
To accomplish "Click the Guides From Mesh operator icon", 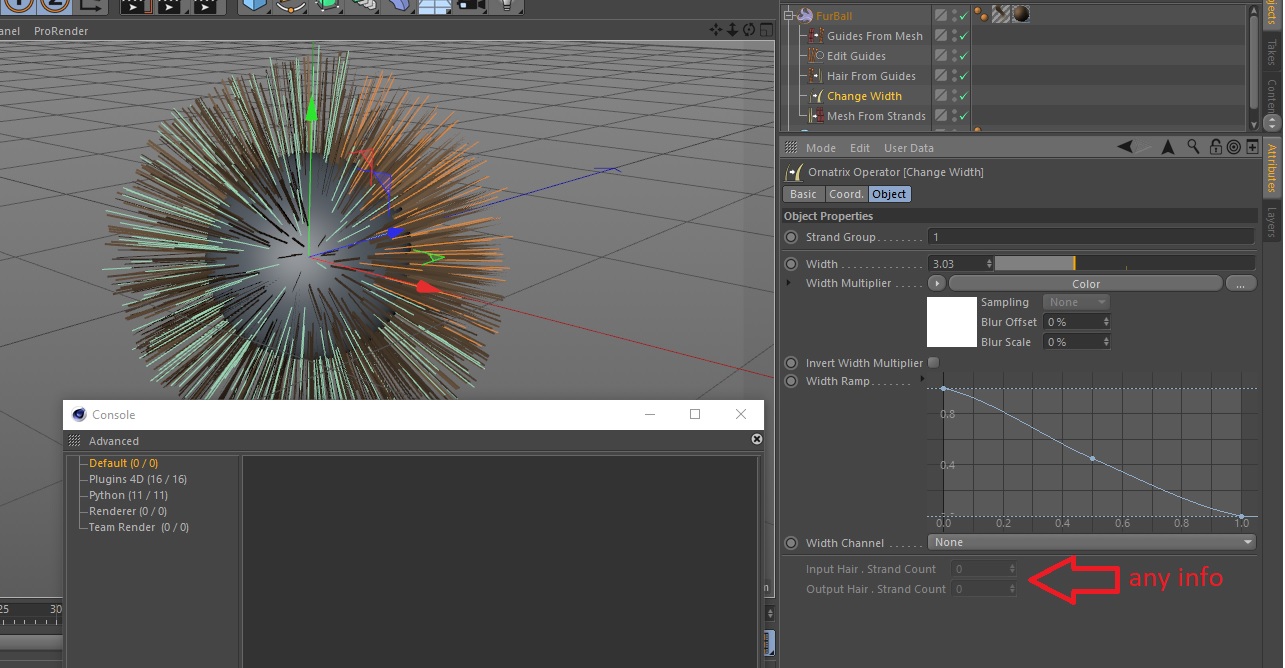I will click(x=816, y=36).
